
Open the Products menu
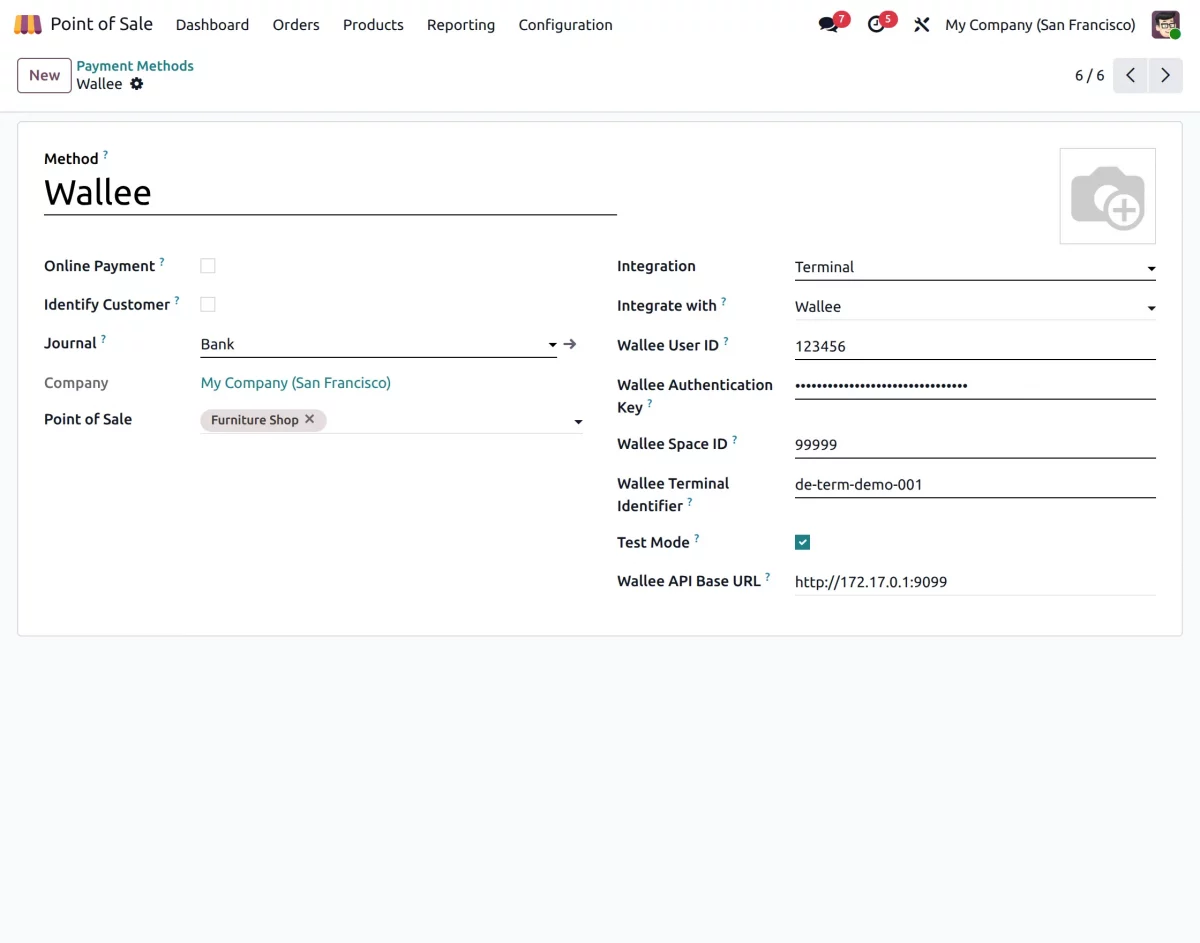click(x=373, y=24)
